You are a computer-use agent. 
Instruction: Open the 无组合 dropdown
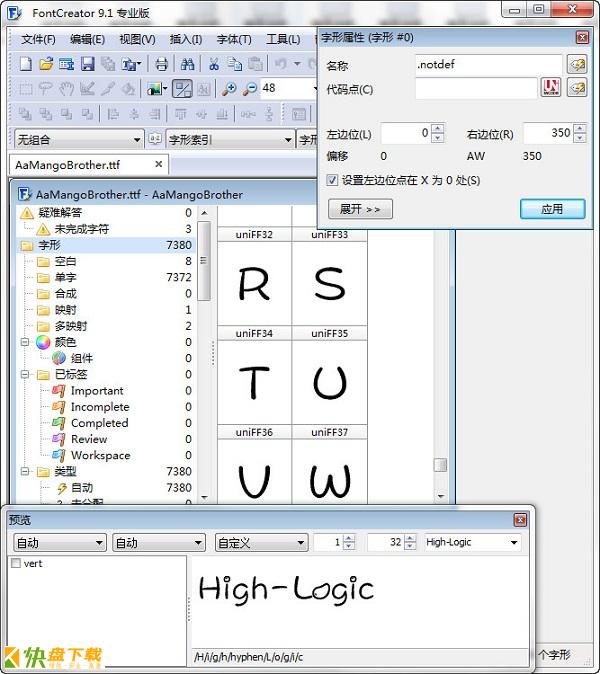tap(79, 139)
